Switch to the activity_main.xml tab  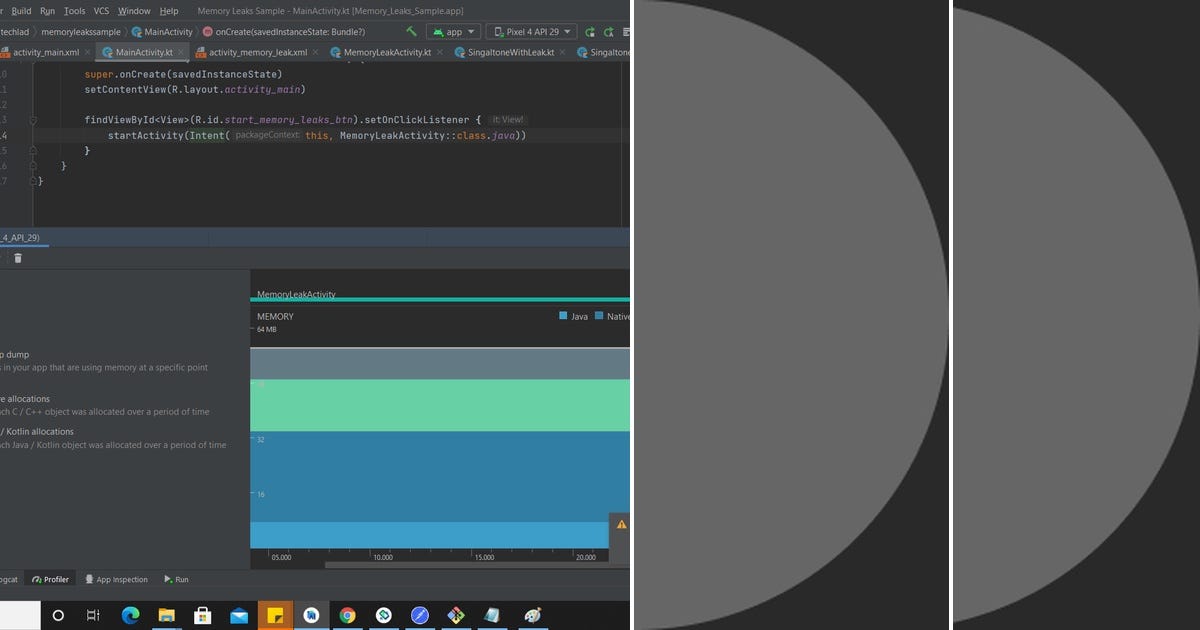[46, 52]
